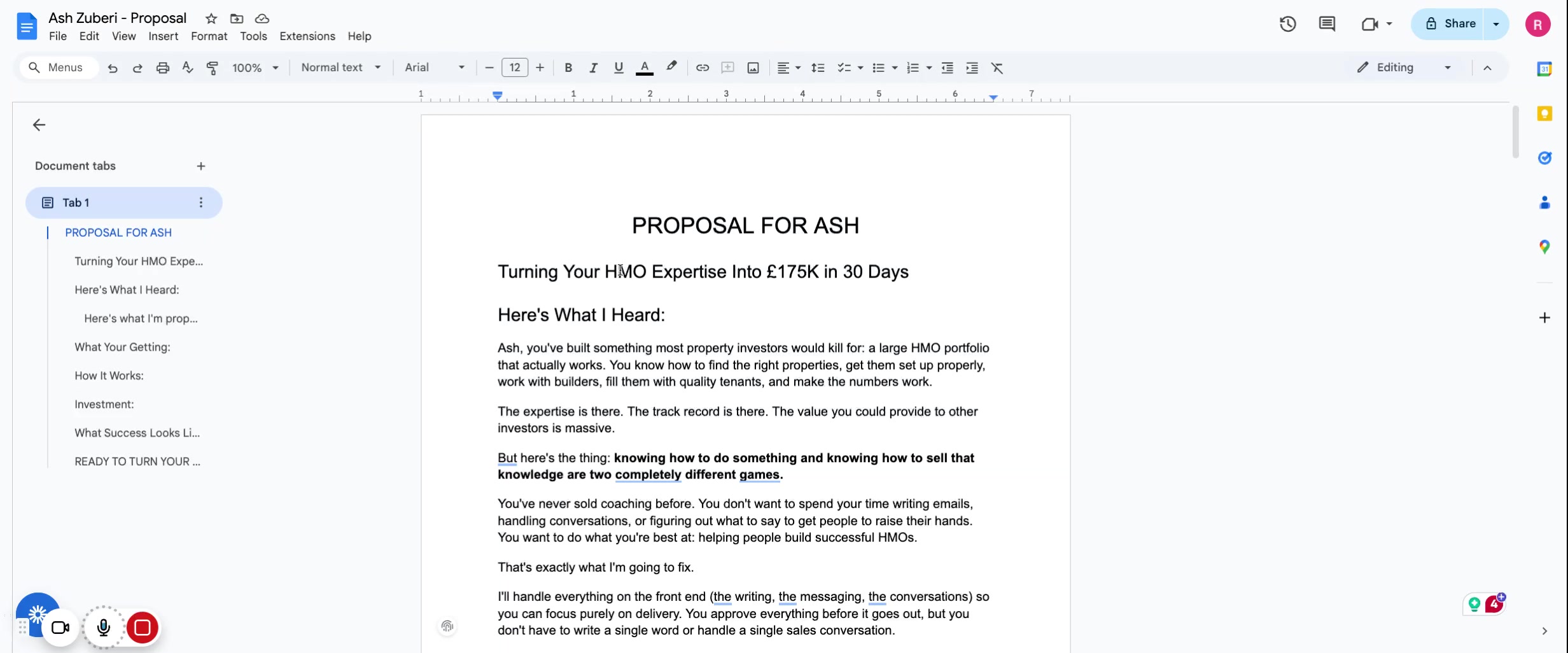Open the text color picker

644,68
